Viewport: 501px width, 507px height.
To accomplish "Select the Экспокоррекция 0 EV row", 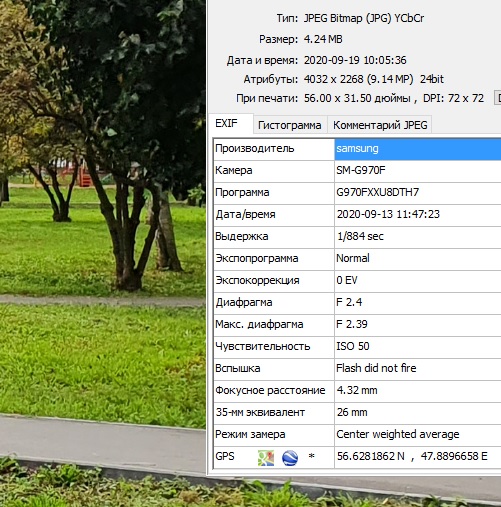I will [357, 281].
